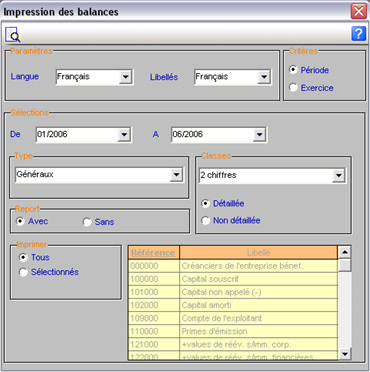Screen dimensions: 370x372
Task: Sort by the Référence column header
Action: 154,253
